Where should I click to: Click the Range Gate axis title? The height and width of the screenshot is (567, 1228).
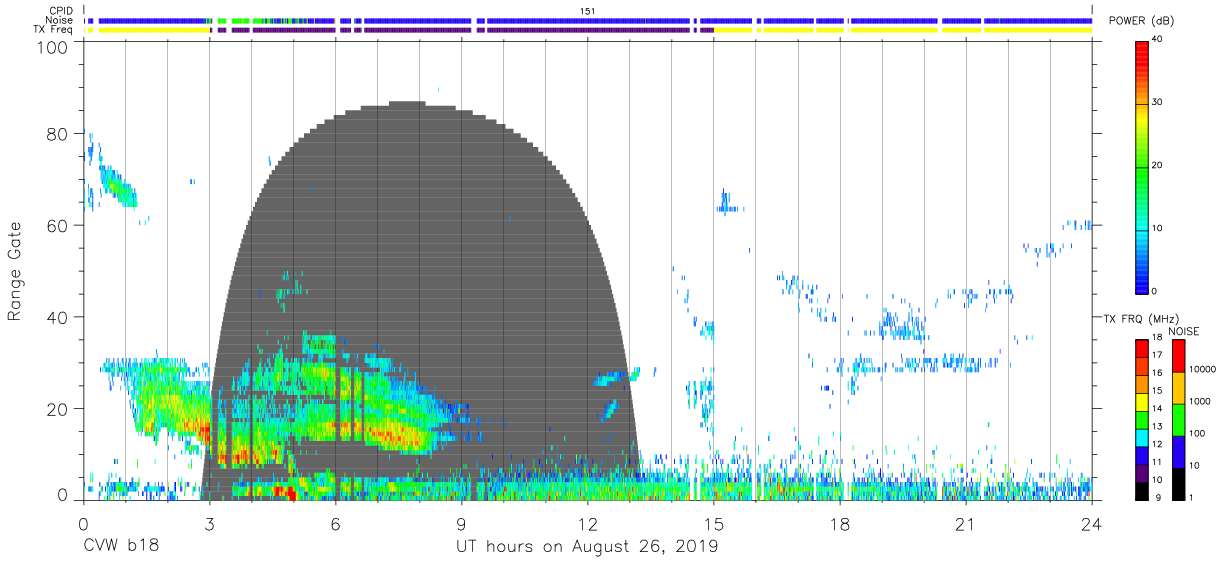click(x=15, y=271)
